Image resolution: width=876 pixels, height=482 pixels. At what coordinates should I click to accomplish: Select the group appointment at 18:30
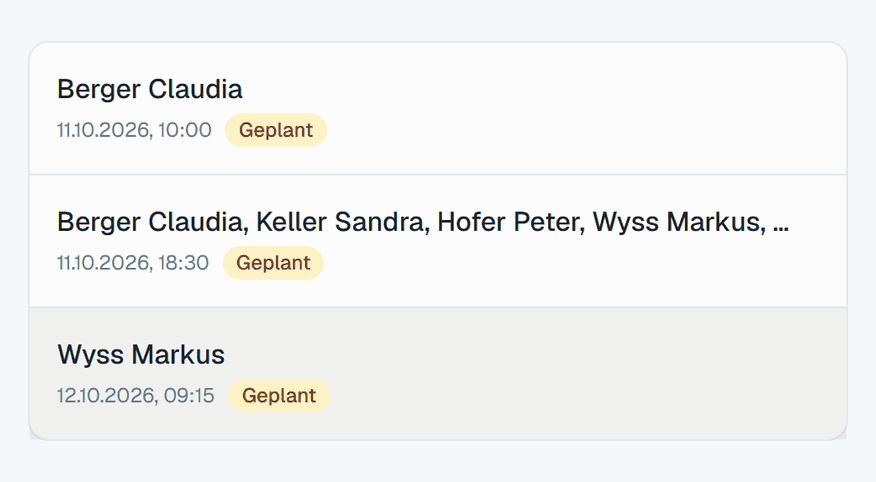coord(438,241)
